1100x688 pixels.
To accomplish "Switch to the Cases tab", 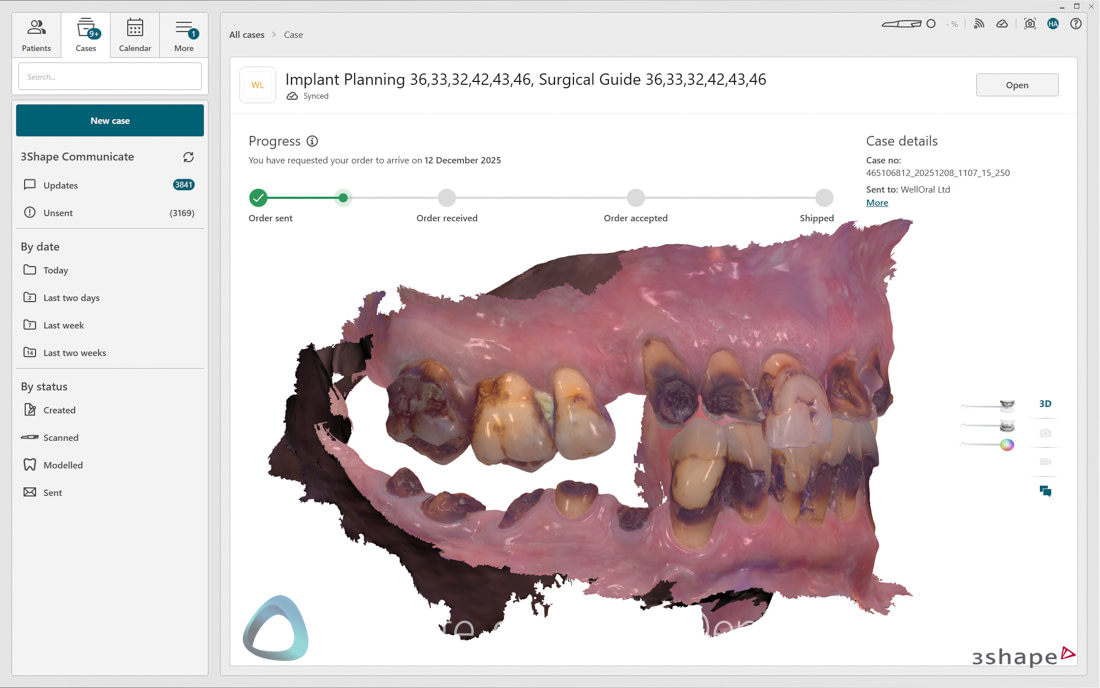I will [86, 33].
